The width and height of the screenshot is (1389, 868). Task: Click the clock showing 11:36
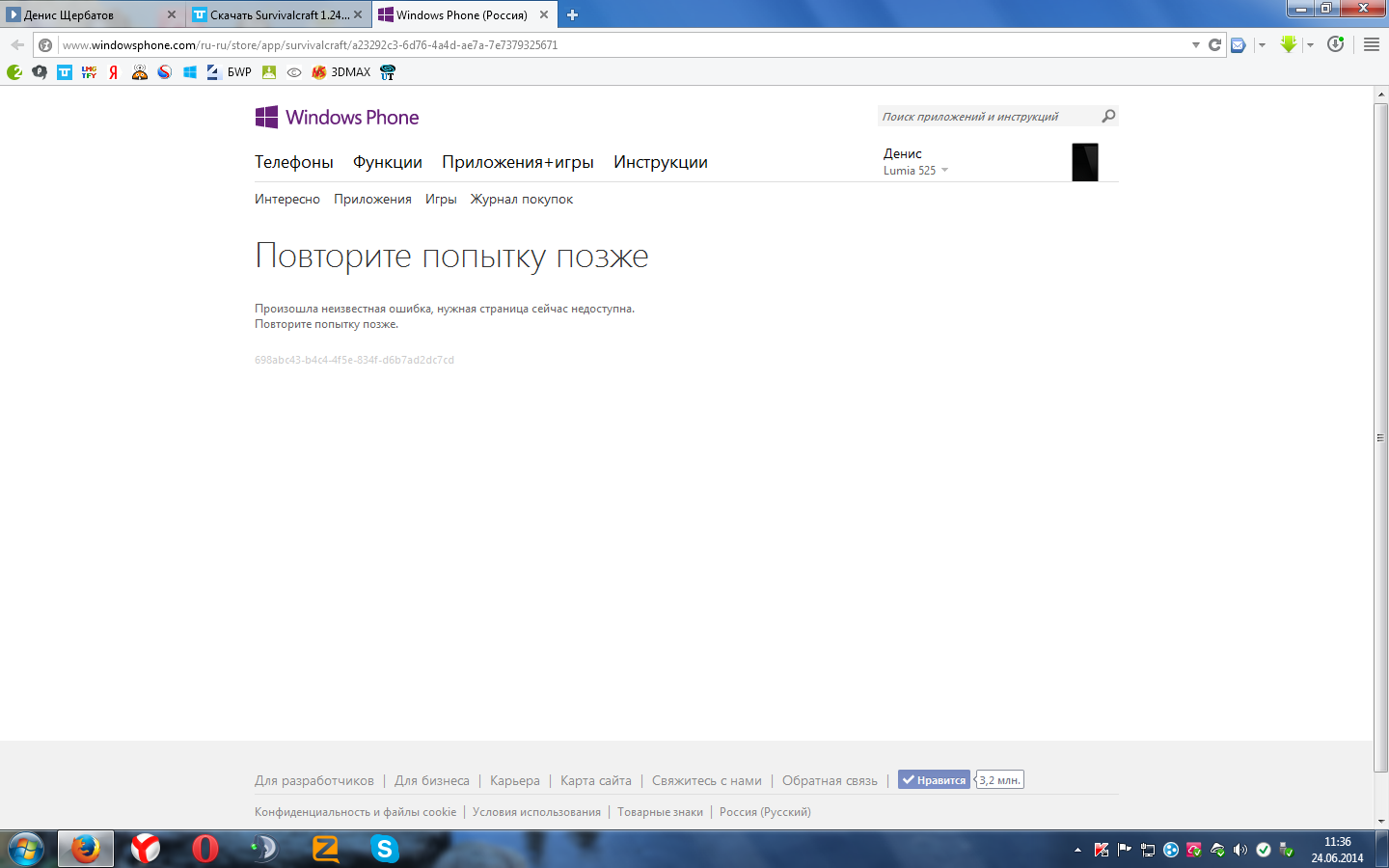click(1337, 842)
